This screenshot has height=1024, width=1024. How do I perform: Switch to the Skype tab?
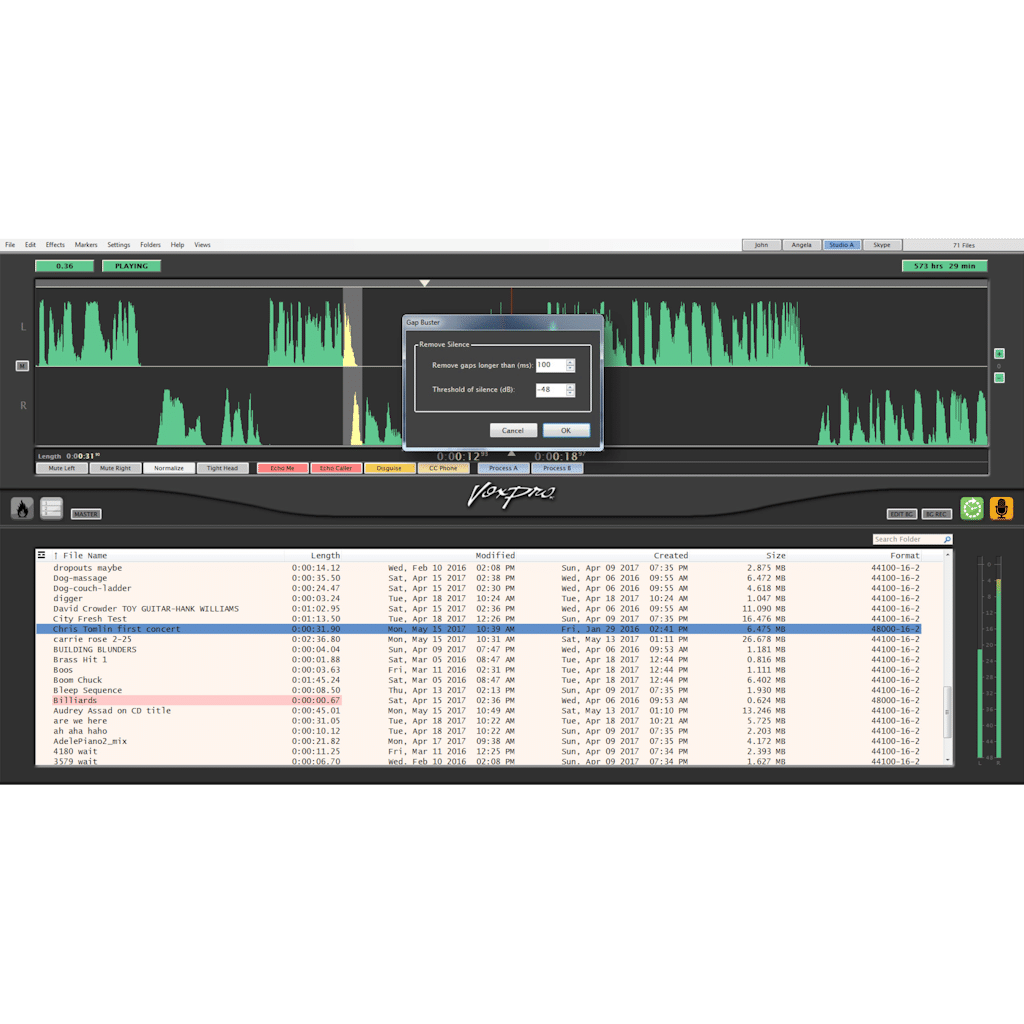click(882, 245)
